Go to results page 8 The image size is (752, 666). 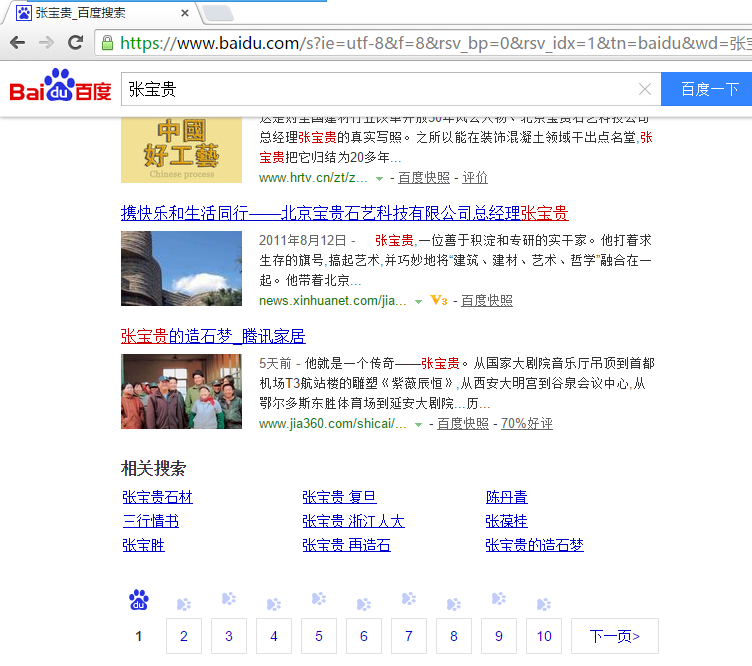454,636
